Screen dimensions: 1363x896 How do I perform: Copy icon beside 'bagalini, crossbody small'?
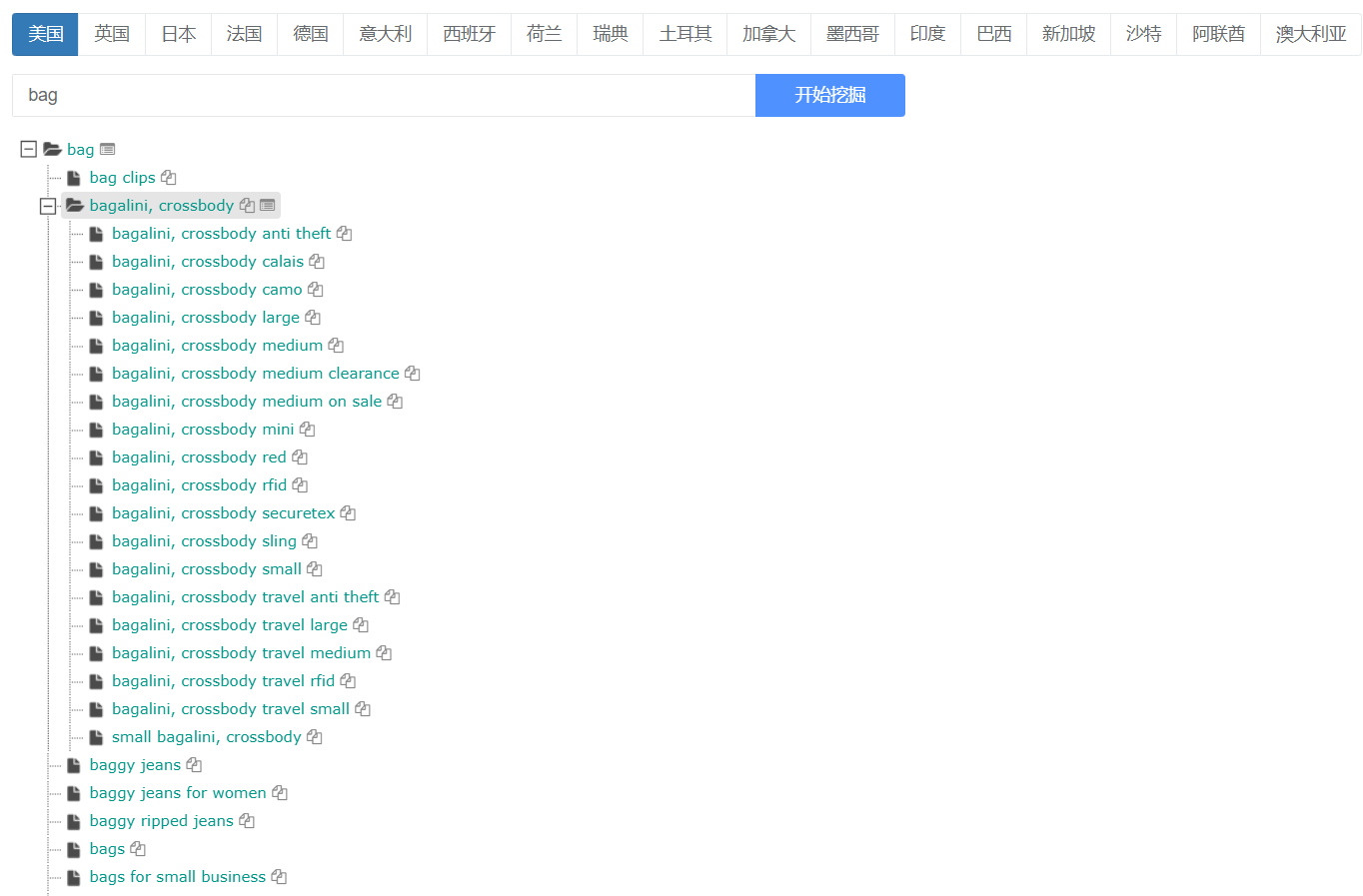[314, 569]
